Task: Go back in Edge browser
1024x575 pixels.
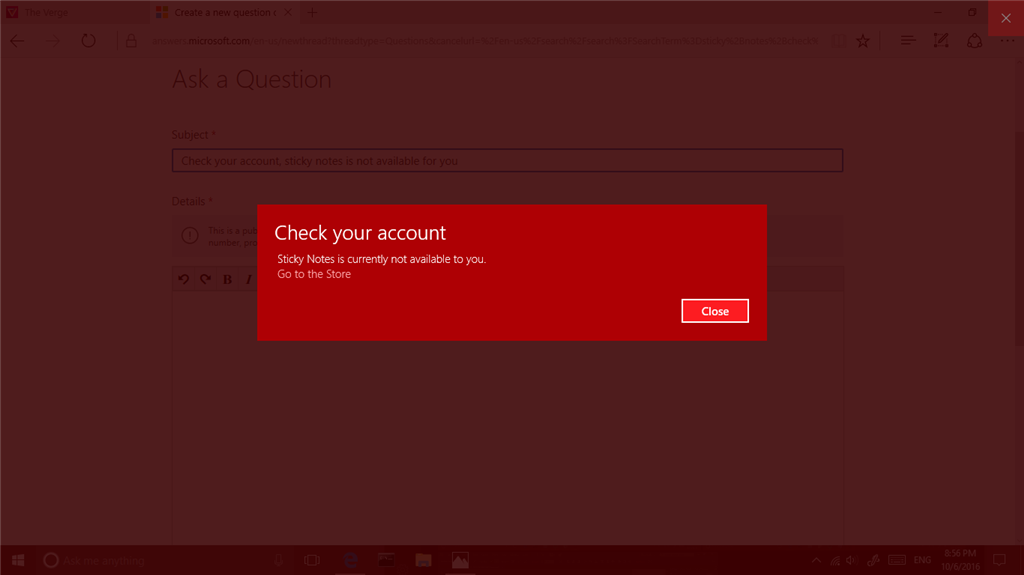Action: click(x=18, y=41)
